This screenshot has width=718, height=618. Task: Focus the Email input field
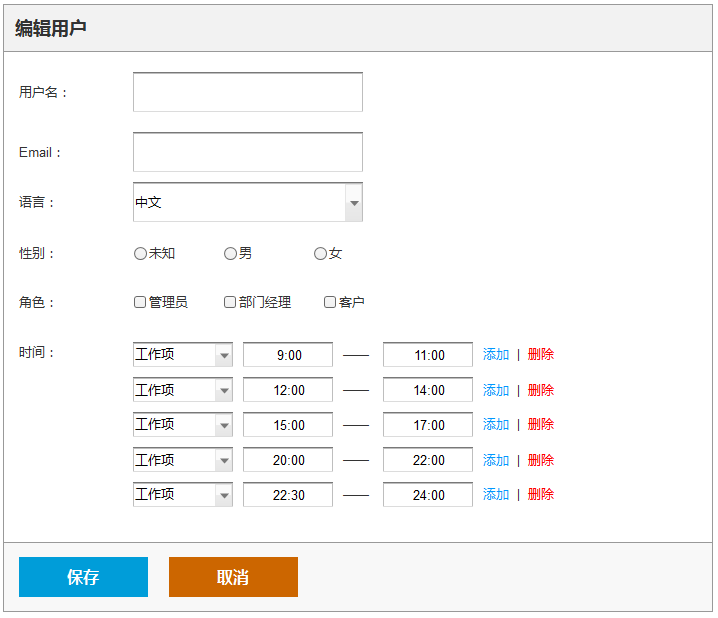tap(248, 152)
